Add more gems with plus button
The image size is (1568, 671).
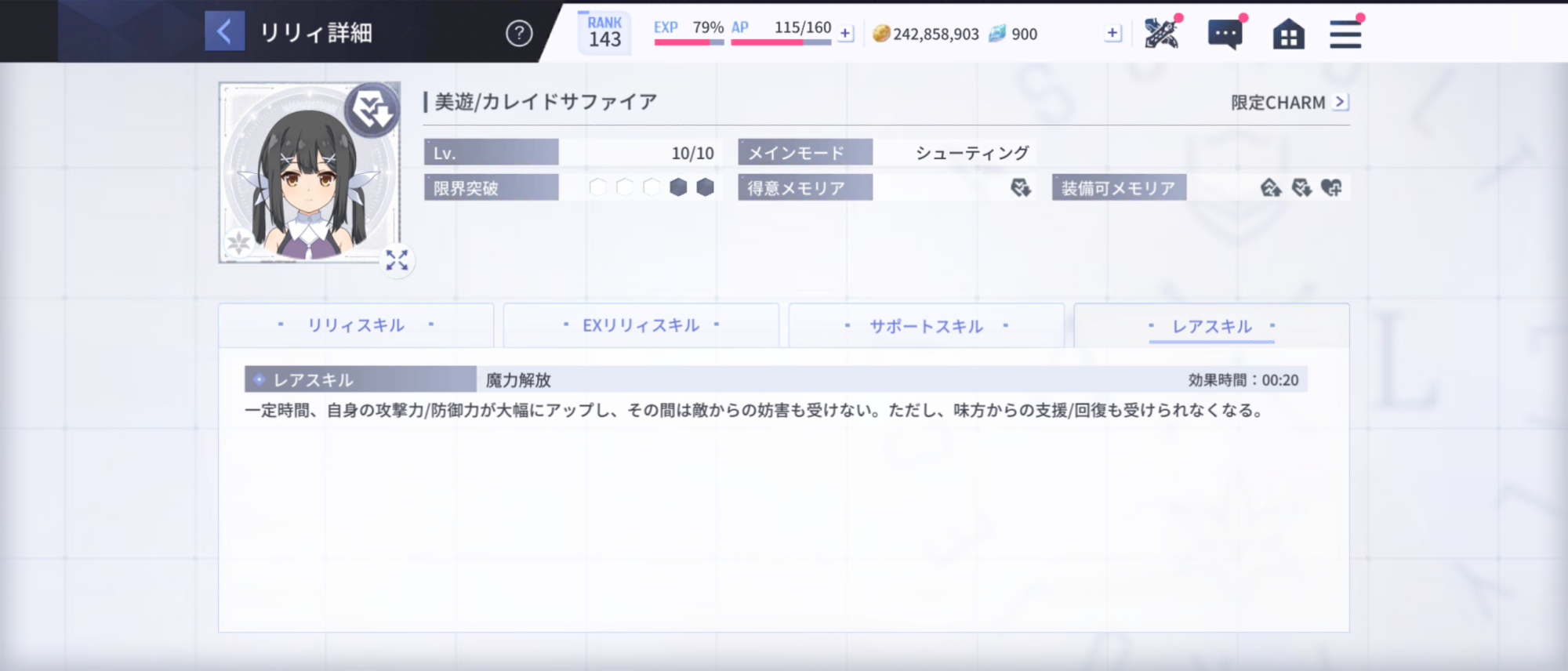[1112, 33]
